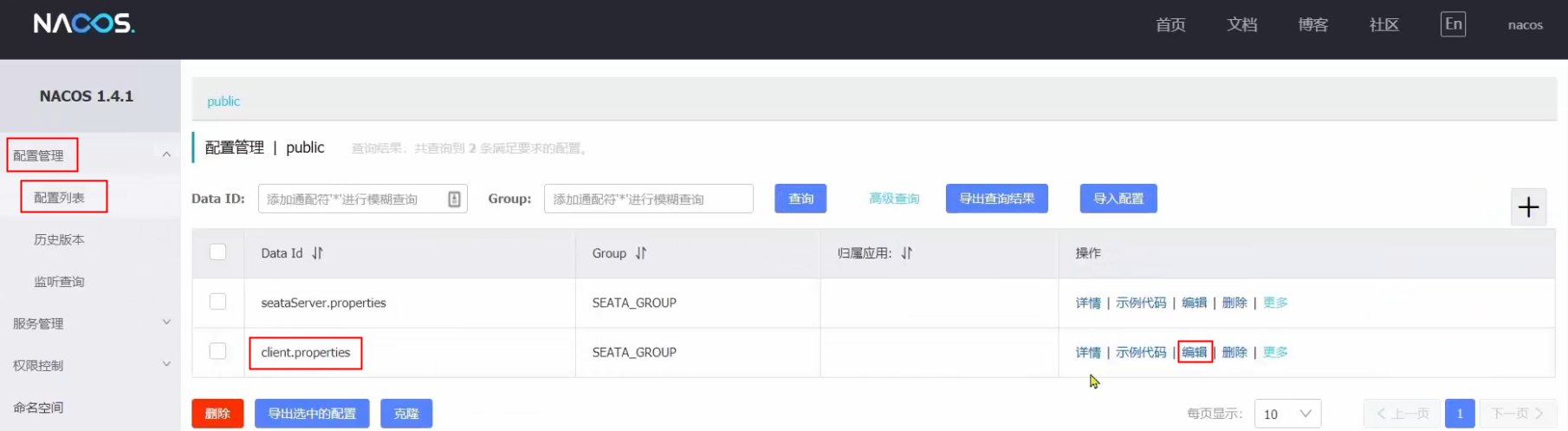Click the 克隆 button

[x=406, y=414]
